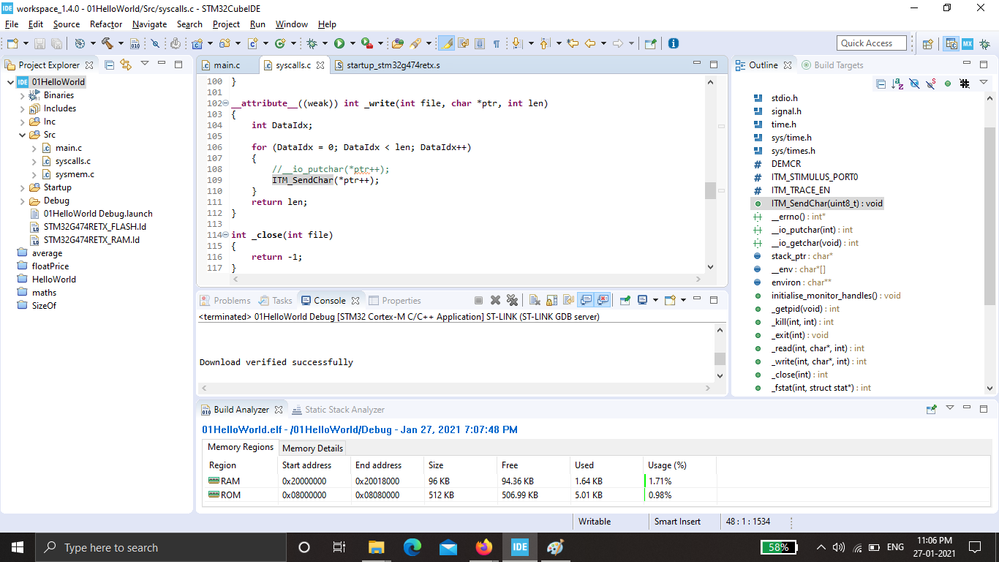This screenshot has width=999, height=562.
Task: Toggle Scroll Lock in the Console toolbar
Action: (x=552, y=300)
